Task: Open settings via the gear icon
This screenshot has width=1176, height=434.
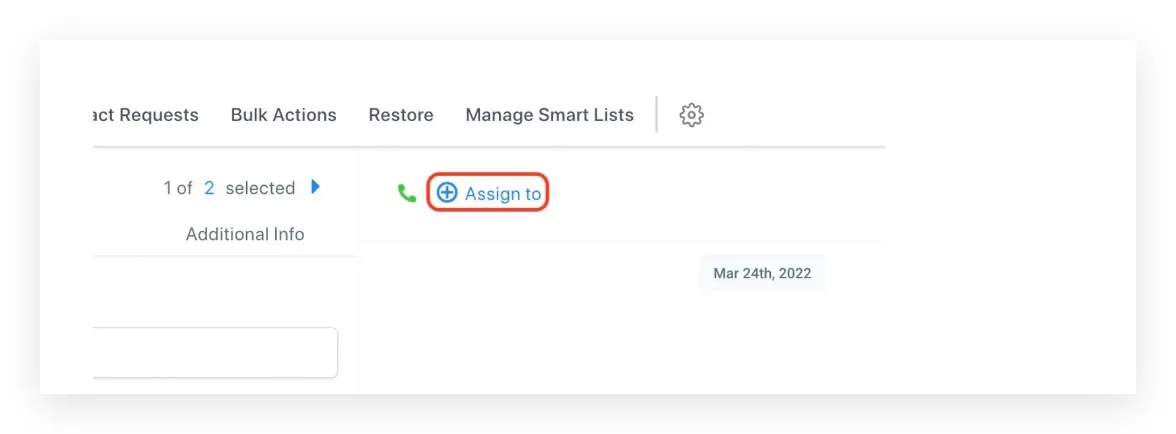Action: pyautogui.click(x=691, y=115)
